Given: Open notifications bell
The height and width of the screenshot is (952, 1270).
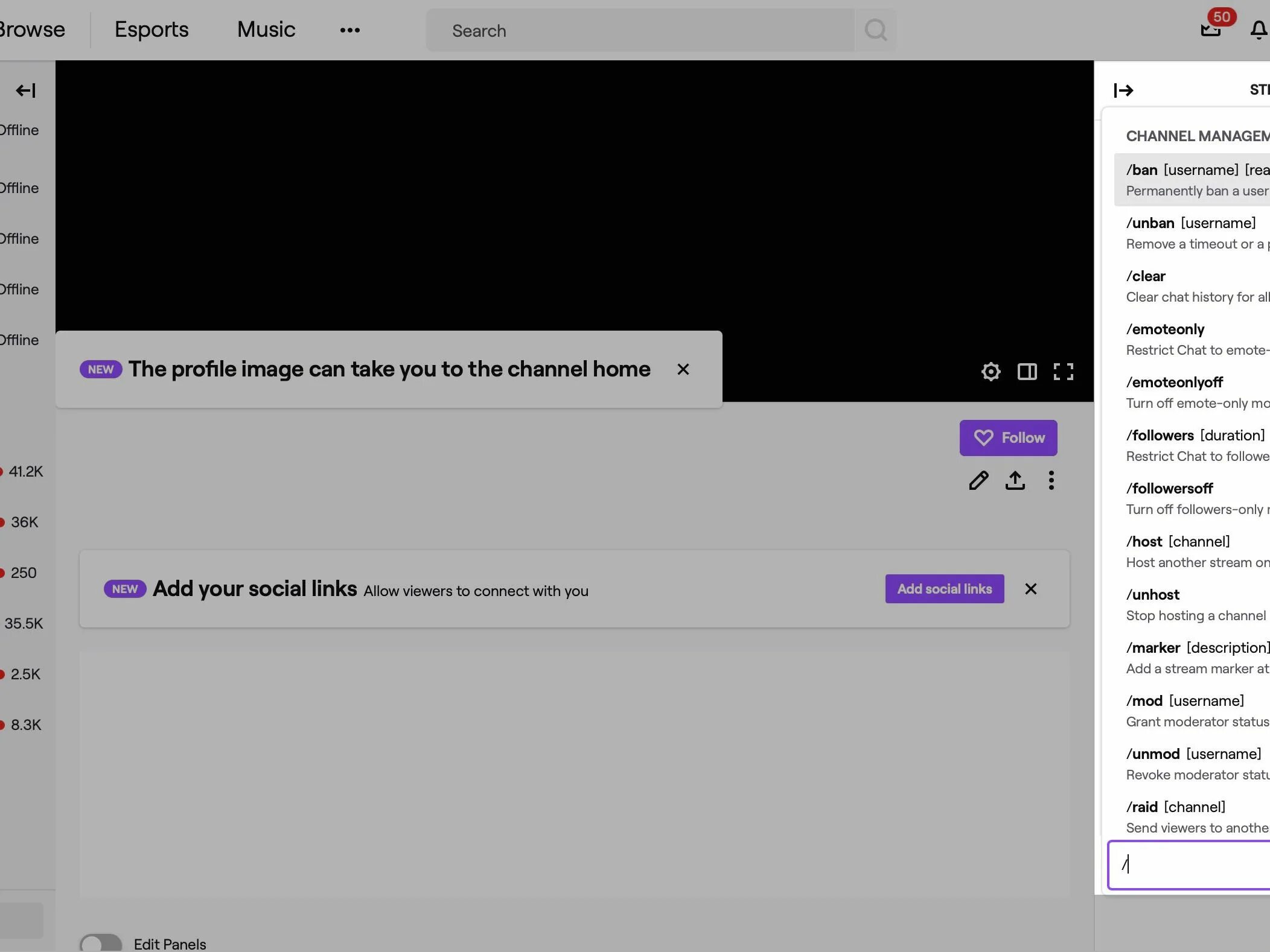Looking at the screenshot, I should click(1259, 30).
